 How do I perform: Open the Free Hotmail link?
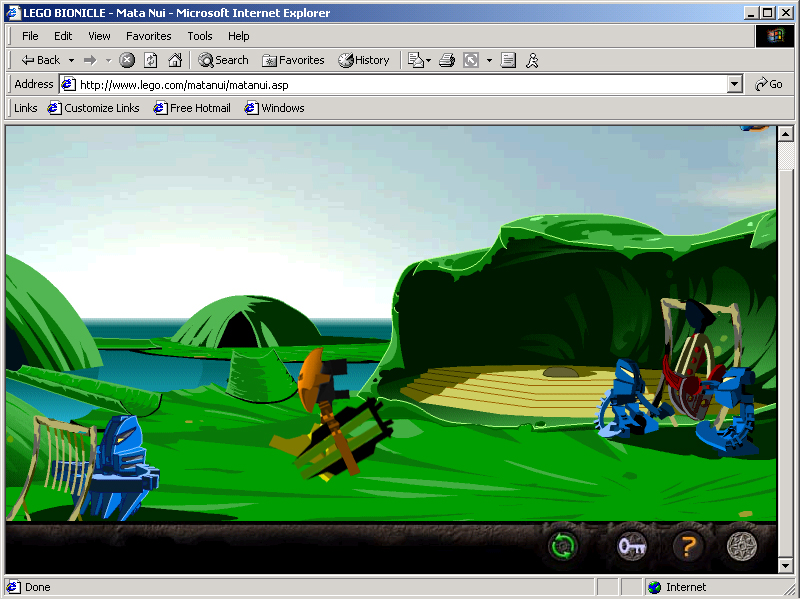(192, 108)
